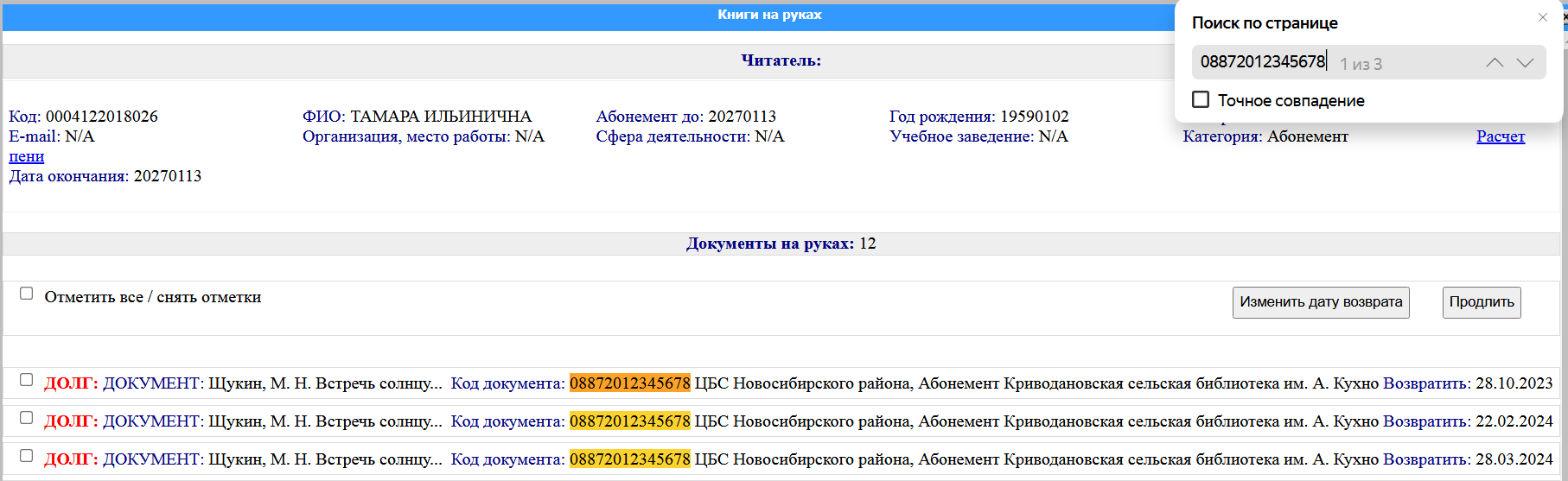Mark the document due 28.03.2024
The image size is (1568, 481).
27,456
